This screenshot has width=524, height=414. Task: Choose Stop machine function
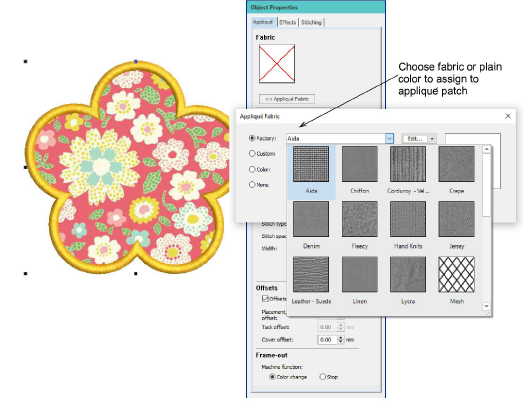pyautogui.click(x=322, y=377)
